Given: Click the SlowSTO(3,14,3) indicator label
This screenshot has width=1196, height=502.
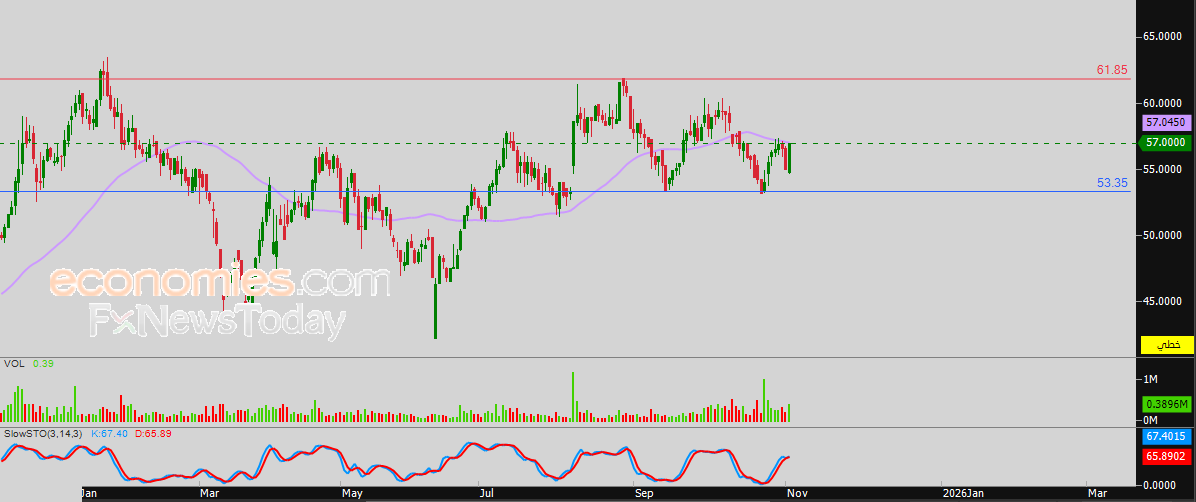Looking at the screenshot, I should tap(43, 433).
